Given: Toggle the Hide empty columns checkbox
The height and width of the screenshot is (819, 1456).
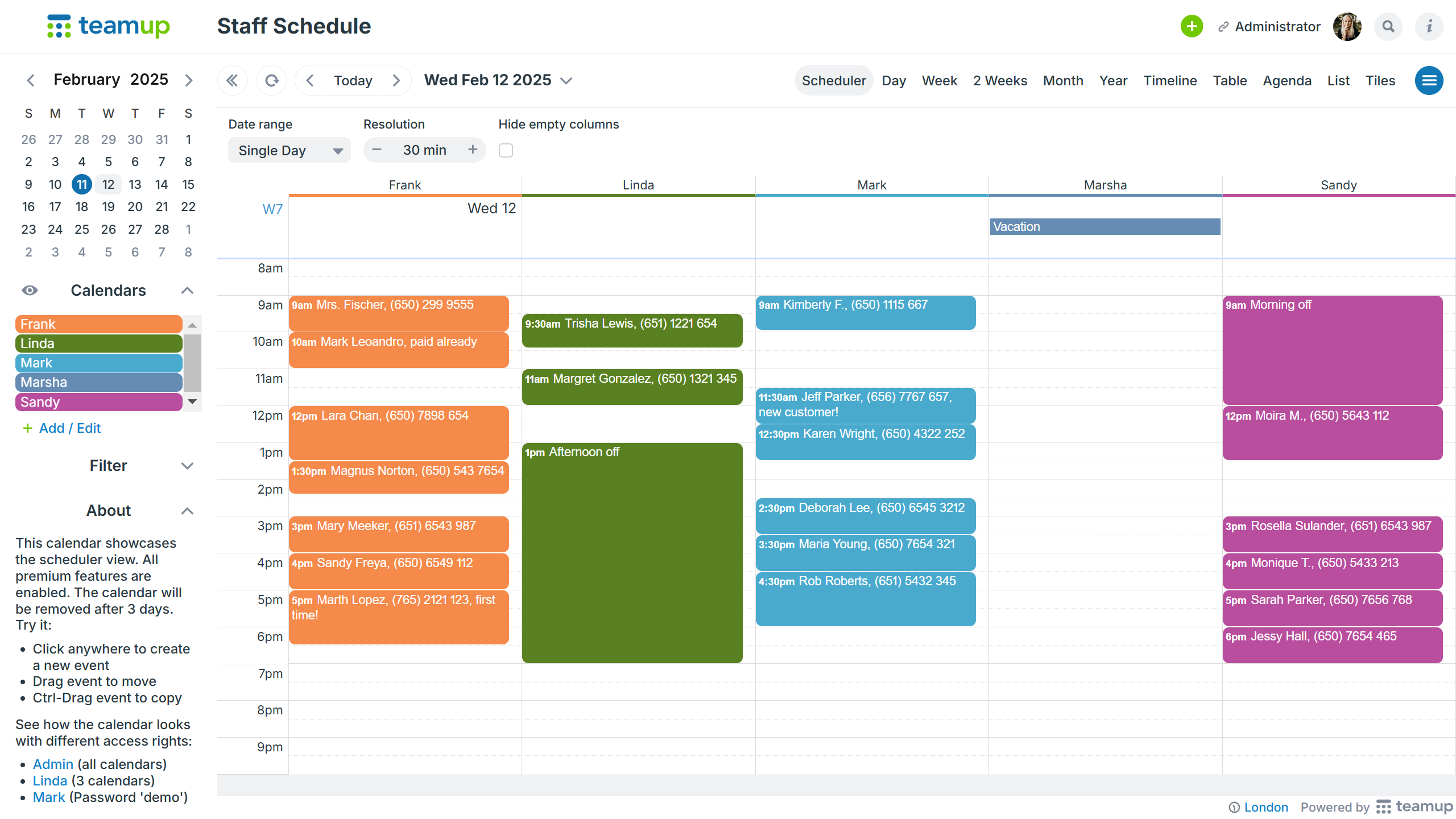Looking at the screenshot, I should click(x=506, y=150).
